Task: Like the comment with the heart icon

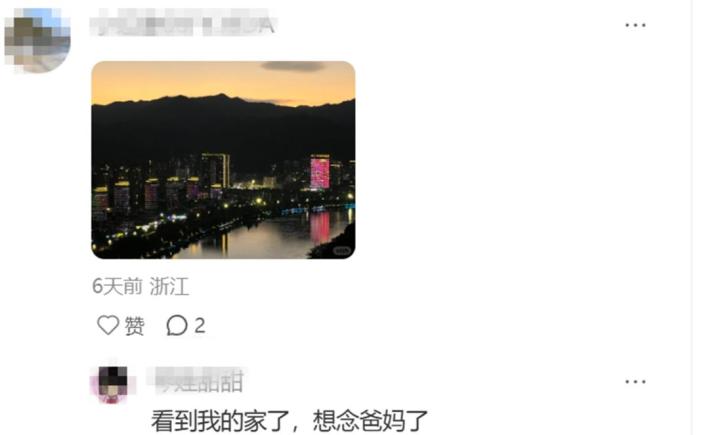Action: (x=108, y=325)
